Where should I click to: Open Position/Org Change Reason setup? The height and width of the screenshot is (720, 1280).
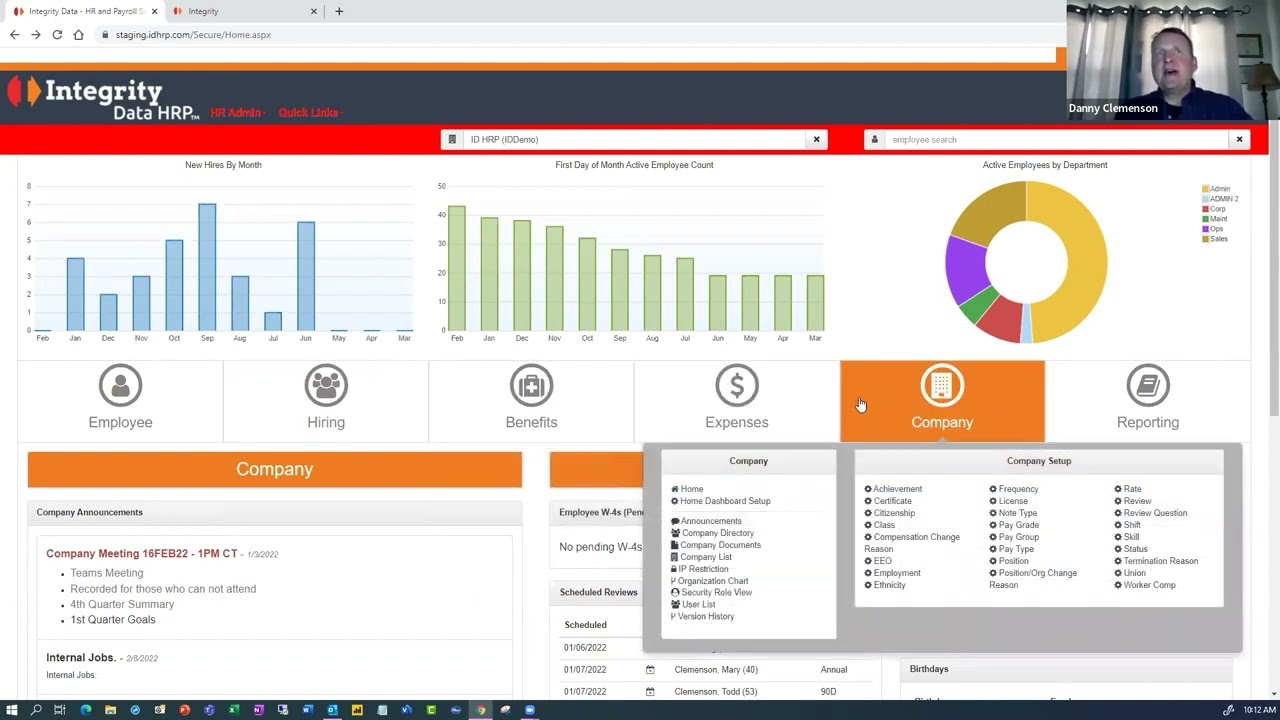point(1033,579)
